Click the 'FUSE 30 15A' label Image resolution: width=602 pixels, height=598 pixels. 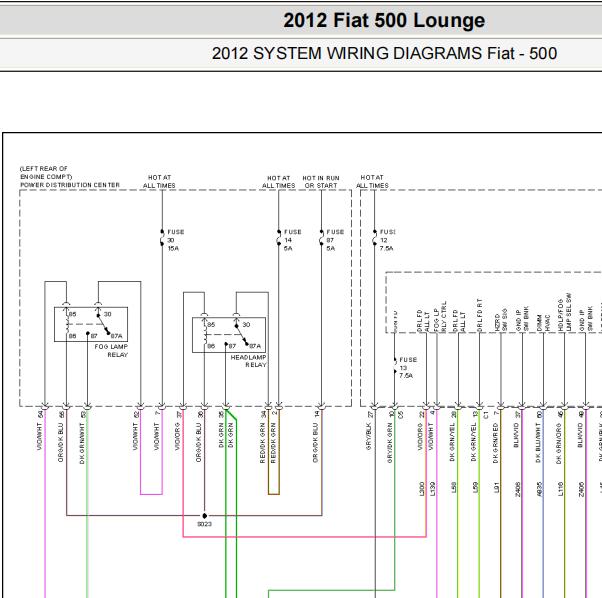click(x=175, y=240)
